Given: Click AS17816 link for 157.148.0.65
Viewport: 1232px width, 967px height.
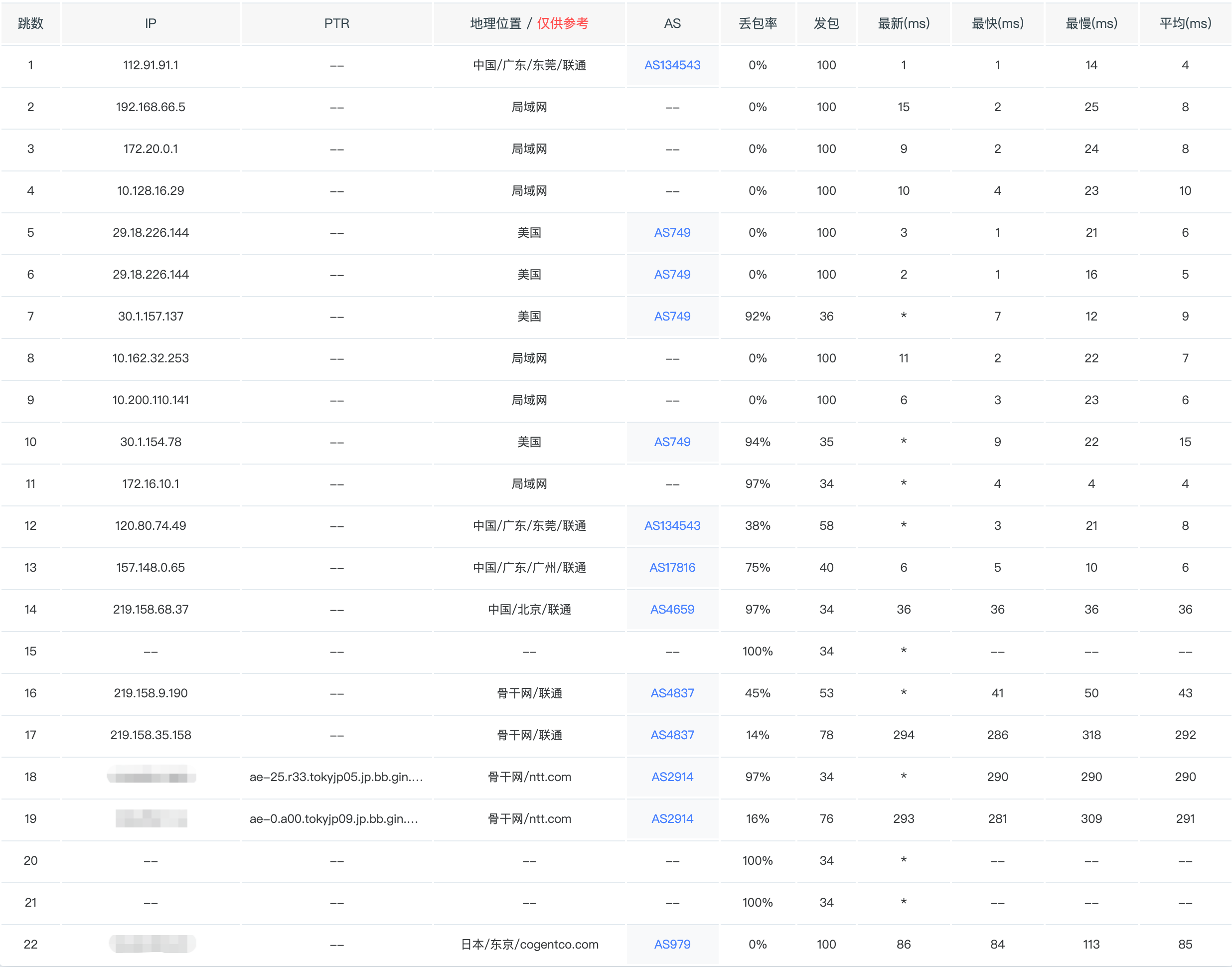Looking at the screenshot, I should pyautogui.click(x=672, y=567).
